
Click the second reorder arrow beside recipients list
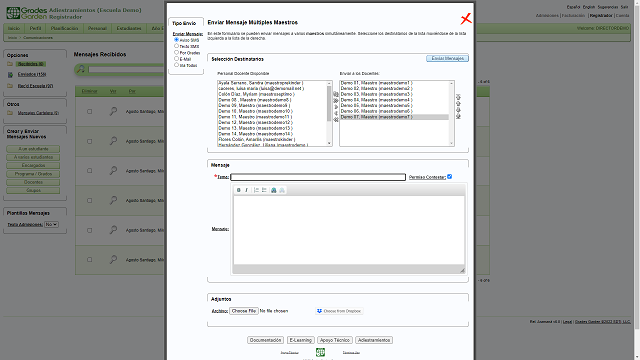[x=458, y=104]
